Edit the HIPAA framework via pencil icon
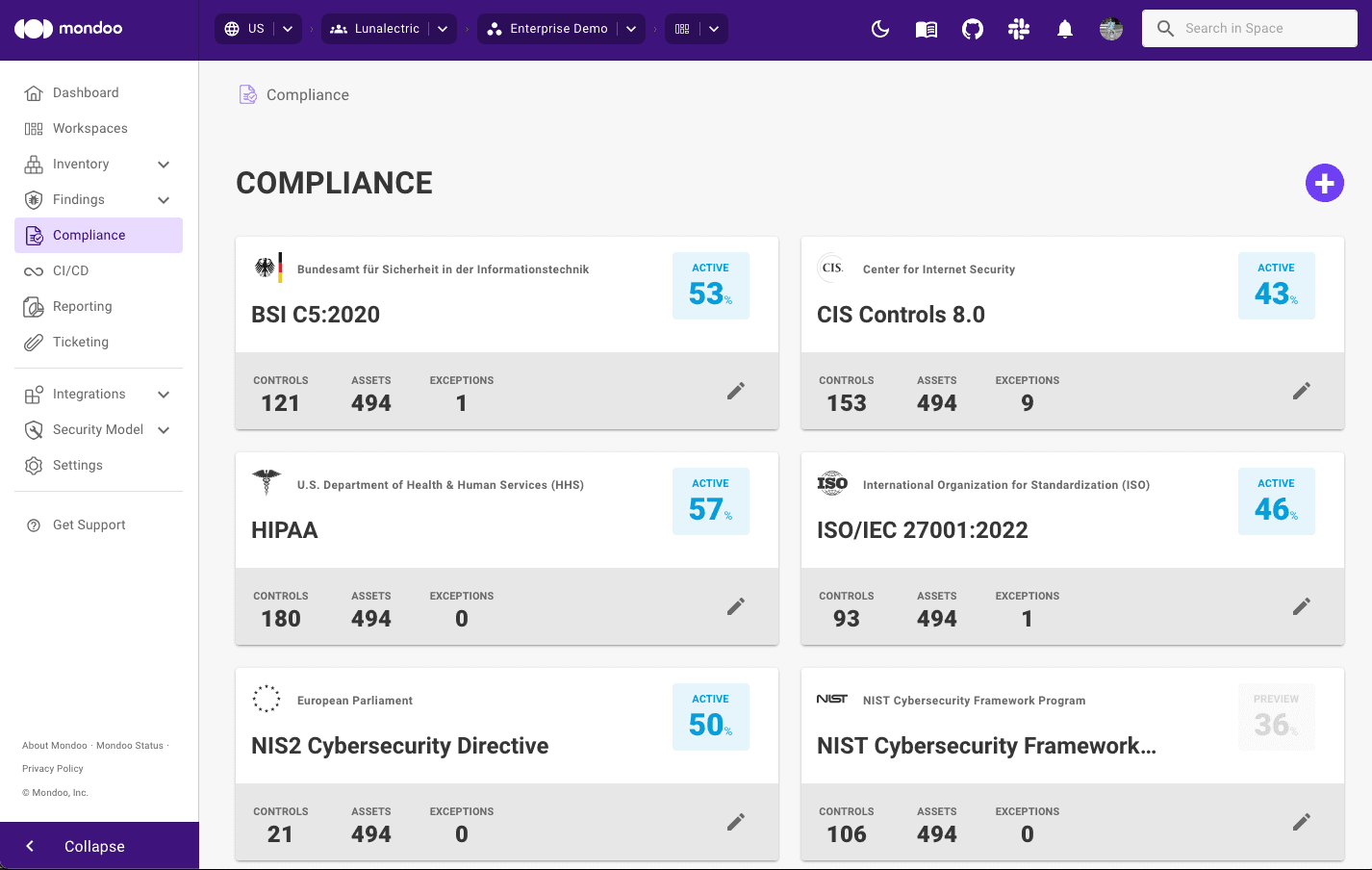The width and height of the screenshot is (1372, 870). (x=735, y=606)
